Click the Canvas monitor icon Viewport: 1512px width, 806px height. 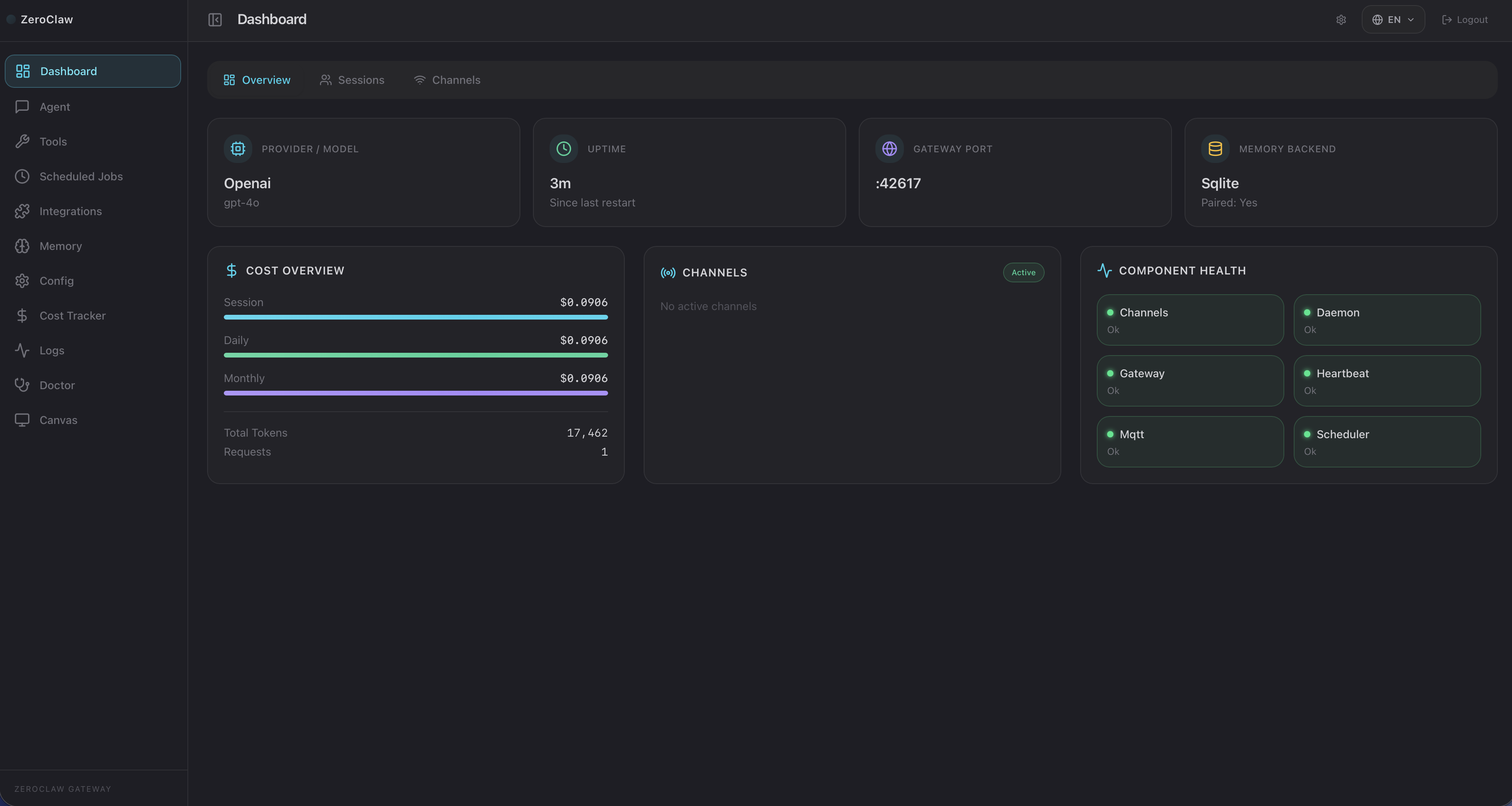pyautogui.click(x=22, y=420)
